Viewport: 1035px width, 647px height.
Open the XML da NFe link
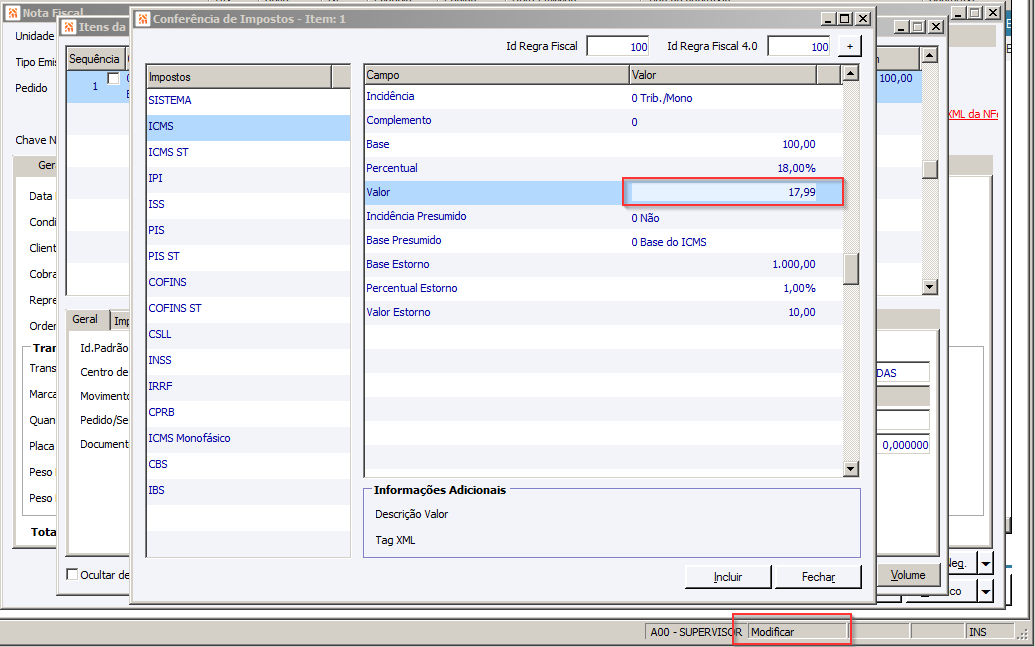pos(972,114)
